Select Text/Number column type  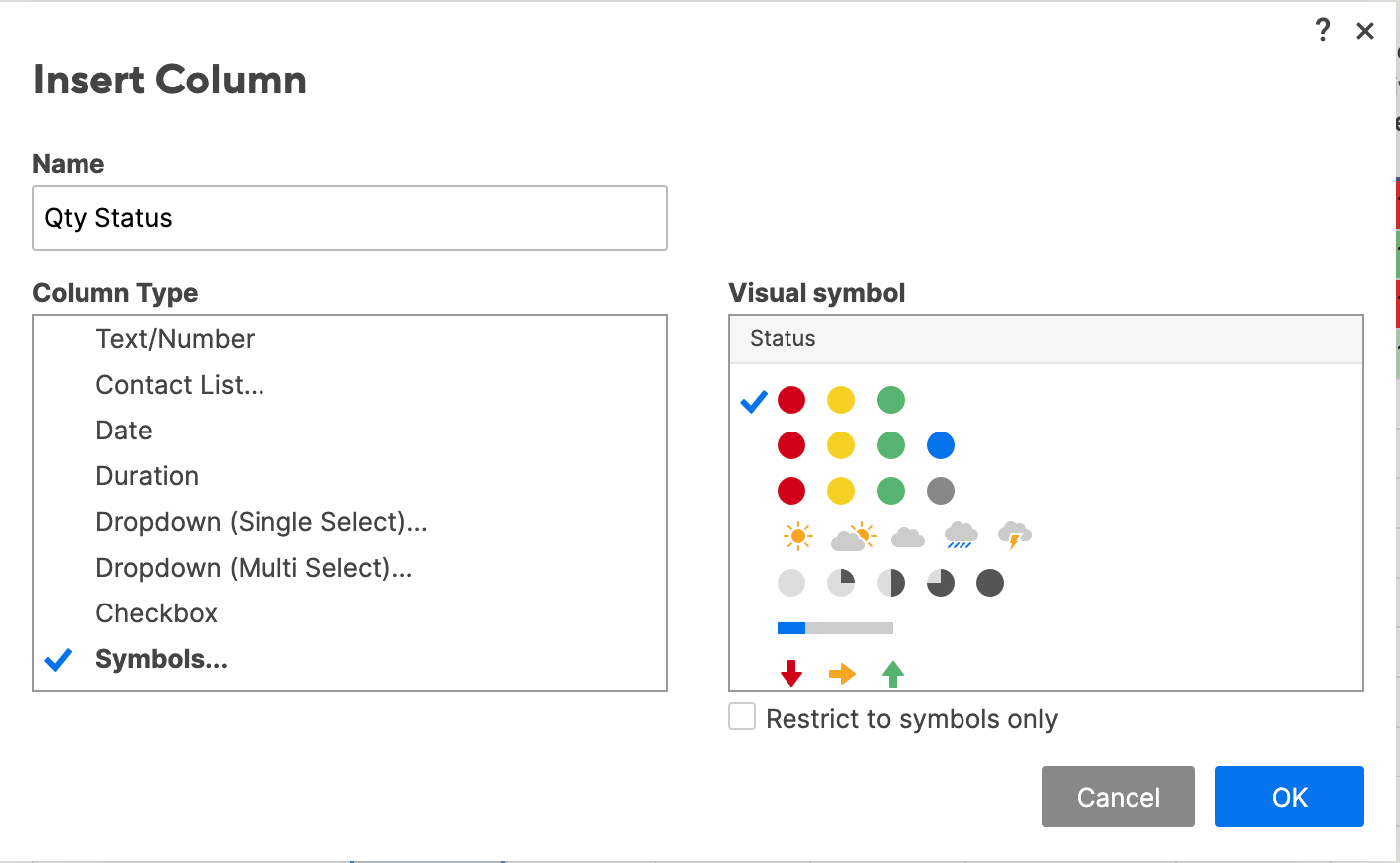(x=175, y=339)
